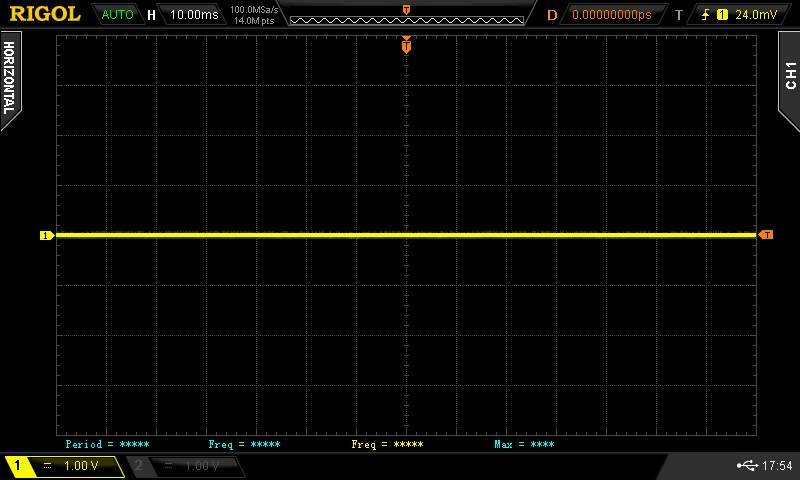
Task: Click the Max measurement readout
Action: click(x=524, y=444)
